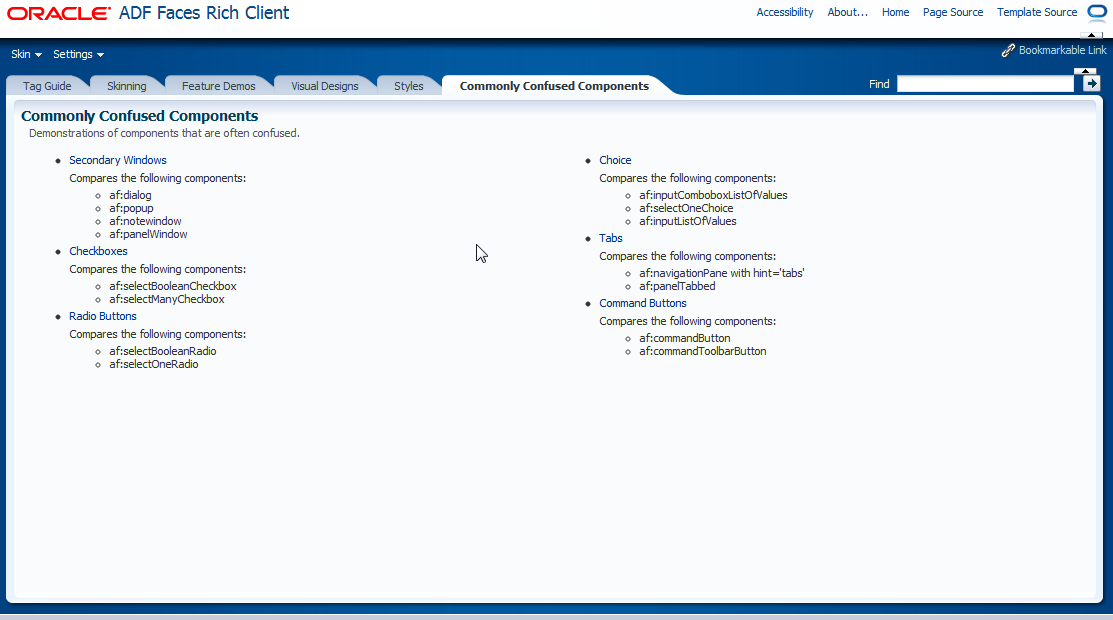Select the Styles tab
The height and width of the screenshot is (620, 1113).
point(408,86)
